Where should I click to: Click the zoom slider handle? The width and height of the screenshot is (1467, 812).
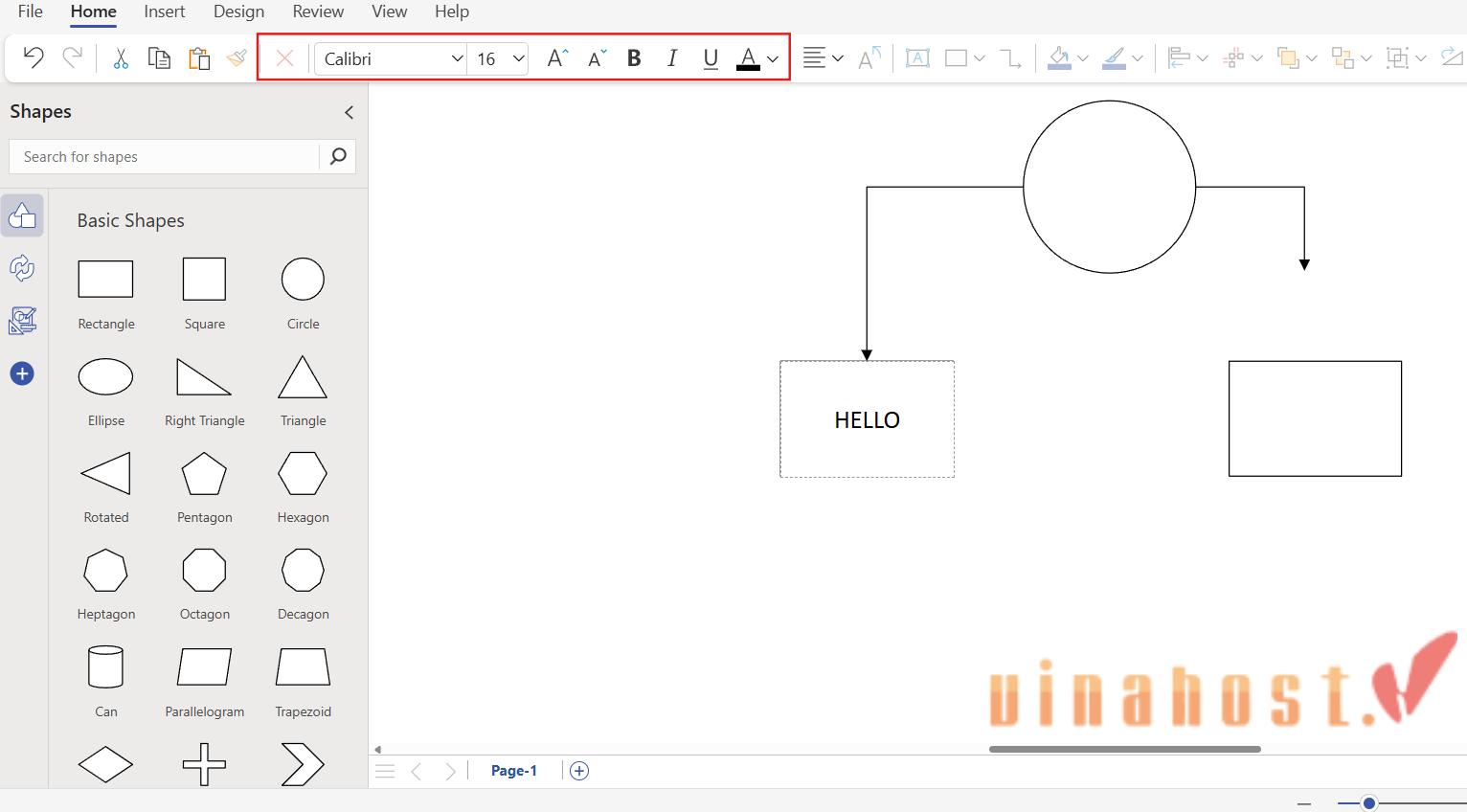1369,803
